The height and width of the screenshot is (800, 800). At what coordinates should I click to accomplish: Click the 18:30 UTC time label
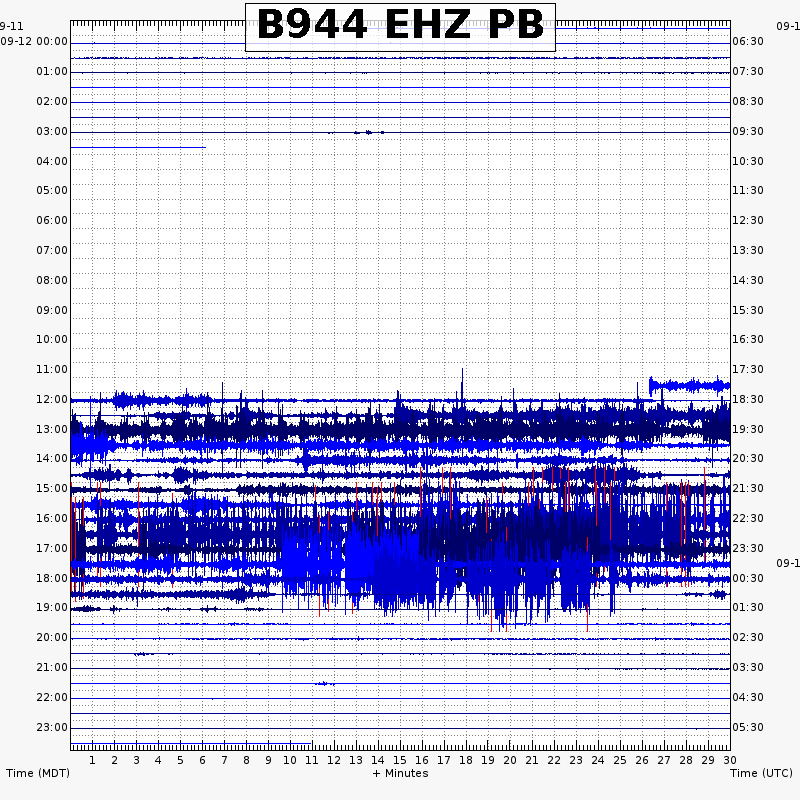[x=748, y=399]
